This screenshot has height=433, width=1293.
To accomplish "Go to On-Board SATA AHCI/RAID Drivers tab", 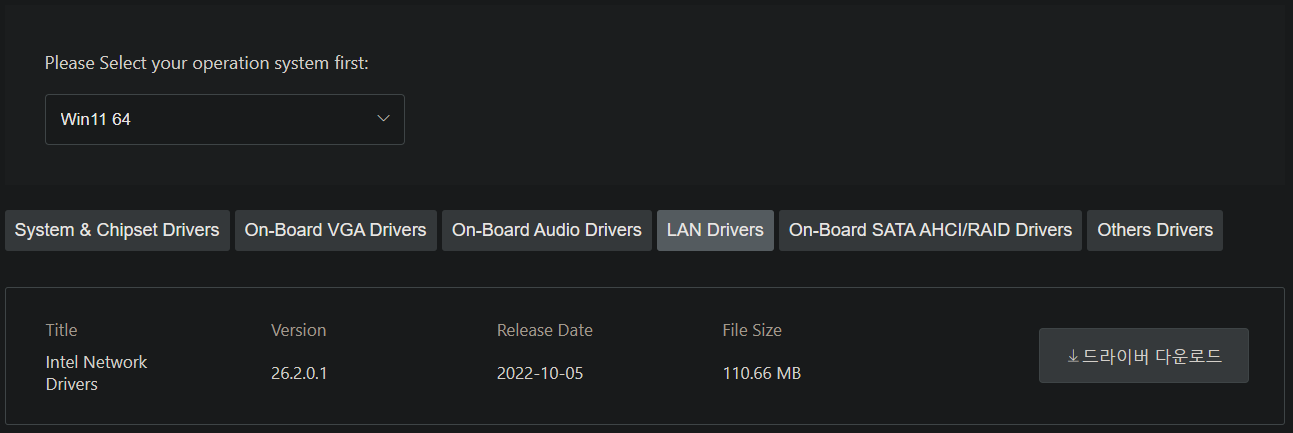I will (930, 230).
